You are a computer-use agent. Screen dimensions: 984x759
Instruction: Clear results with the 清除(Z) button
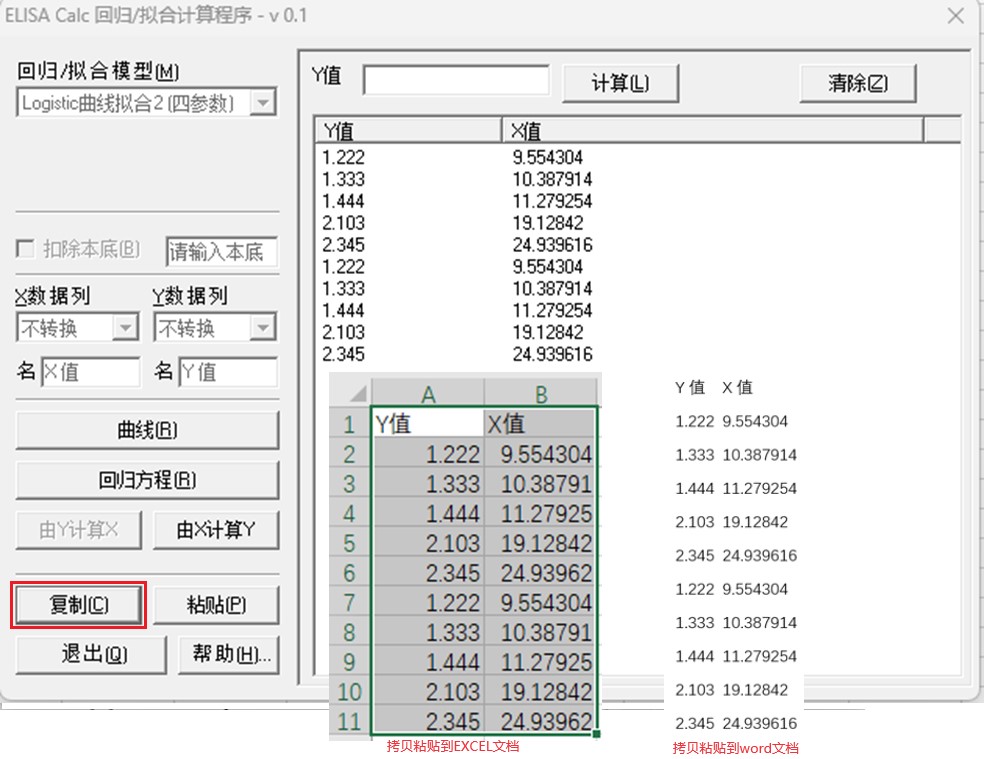tap(857, 83)
